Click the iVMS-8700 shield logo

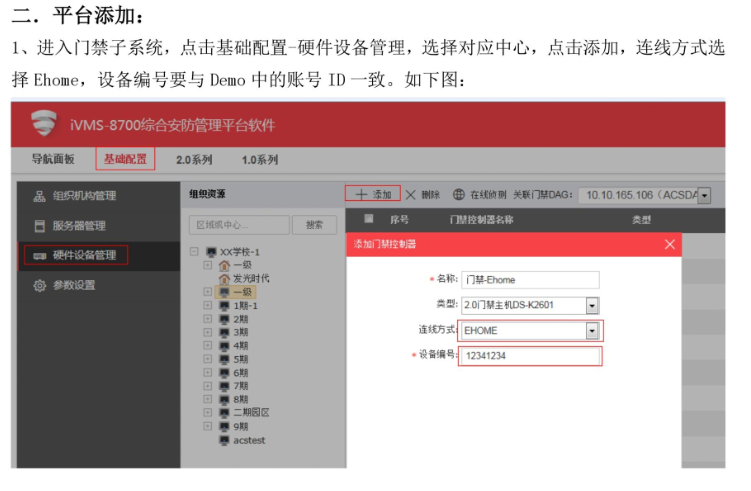coord(44,123)
